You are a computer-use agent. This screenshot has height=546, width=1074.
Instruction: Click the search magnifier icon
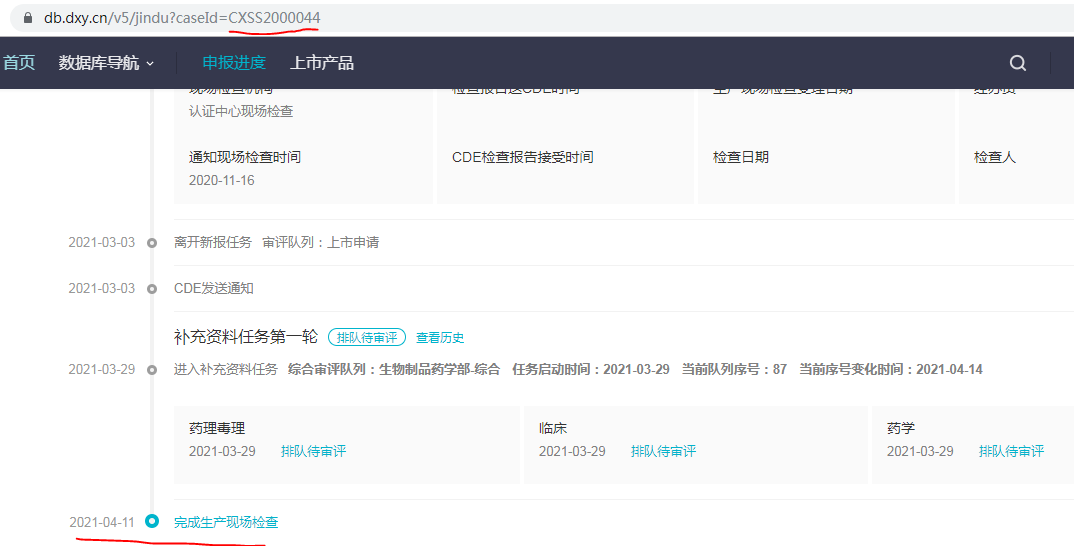(1018, 63)
